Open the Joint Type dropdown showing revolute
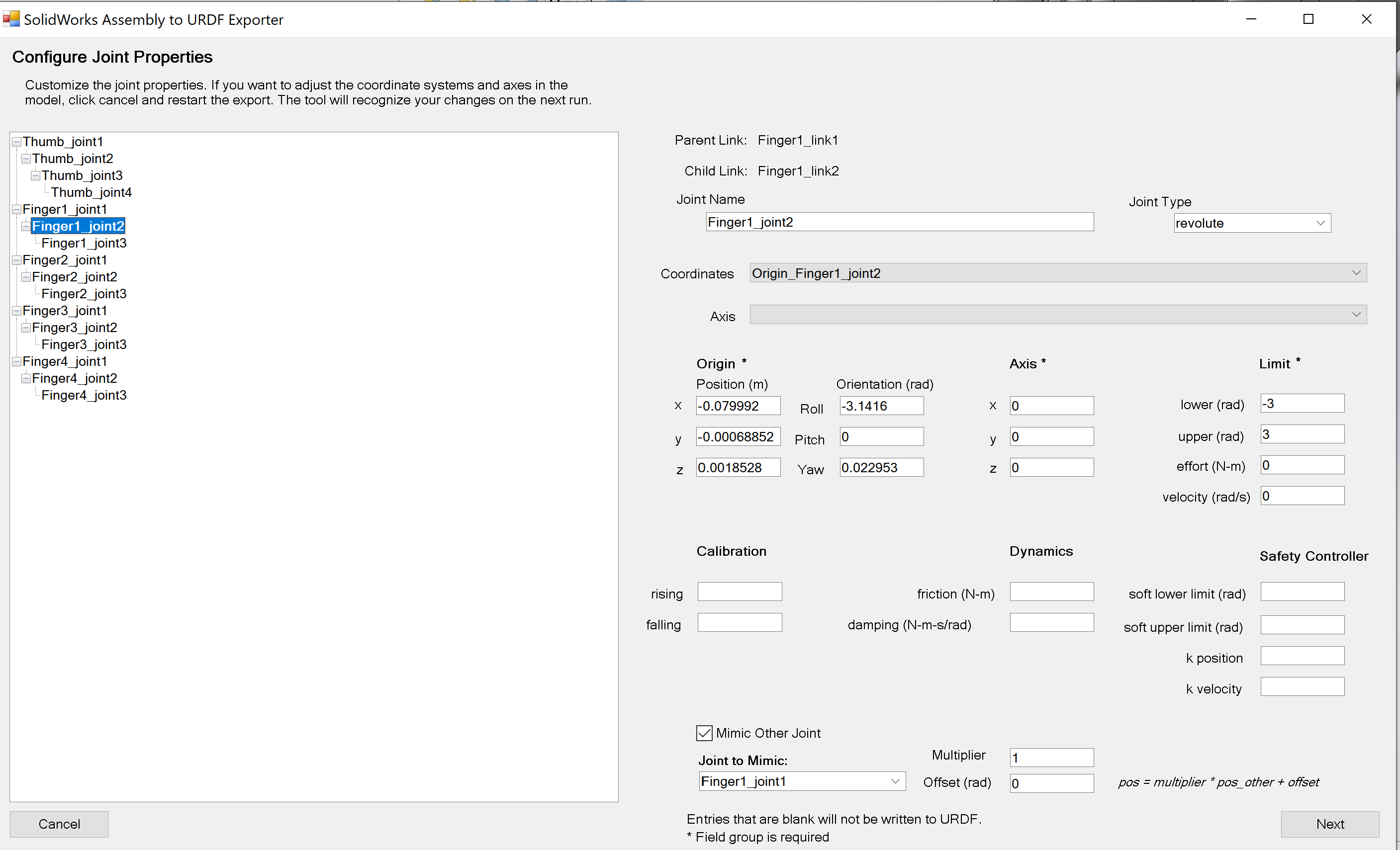This screenshot has height=850, width=1400. pos(1252,223)
